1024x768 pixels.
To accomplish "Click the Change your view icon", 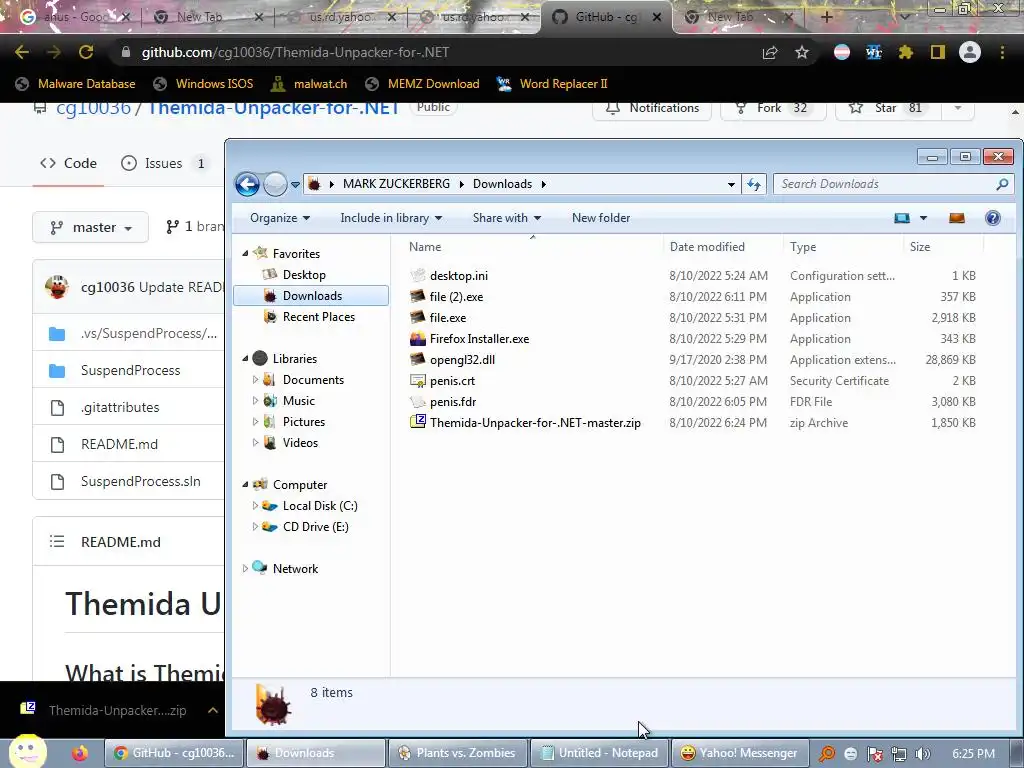I will pyautogui.click(x=902, y=218).
